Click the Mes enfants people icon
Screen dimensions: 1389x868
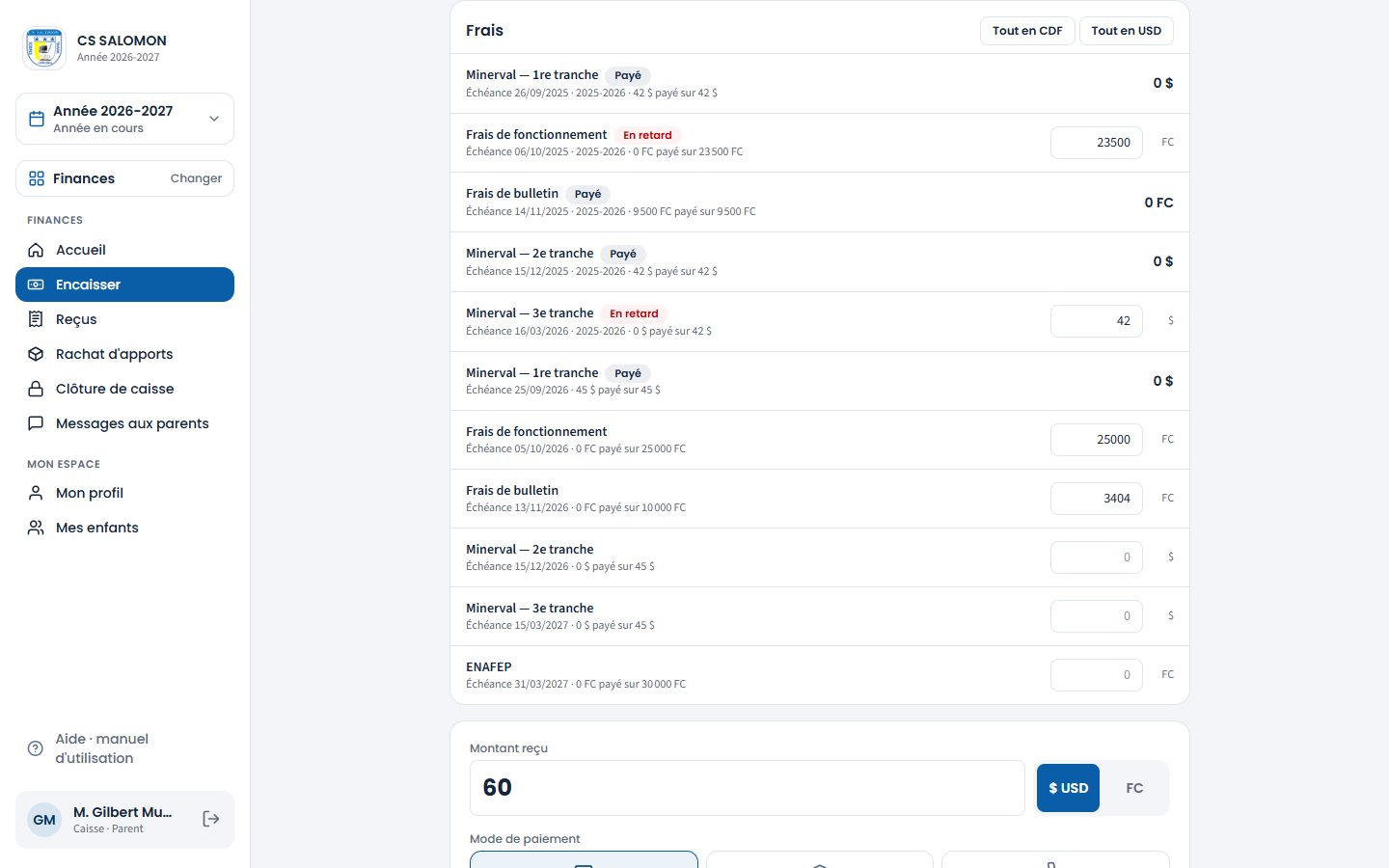(36, 528)
